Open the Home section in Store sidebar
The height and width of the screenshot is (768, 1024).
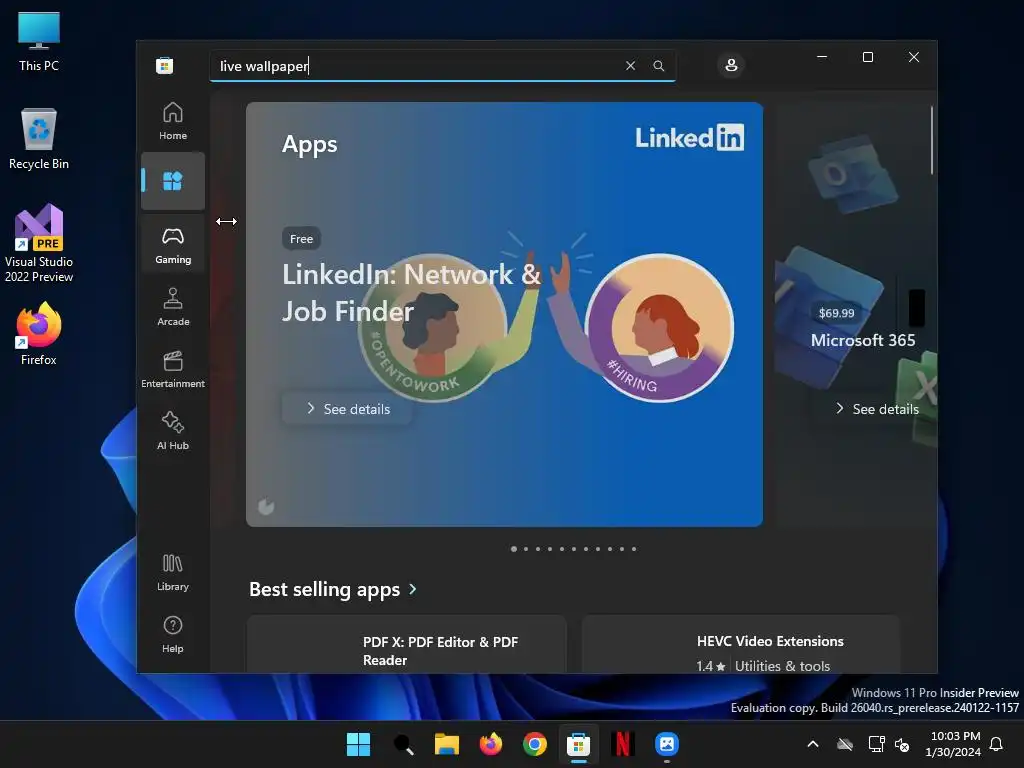[172, 121]
